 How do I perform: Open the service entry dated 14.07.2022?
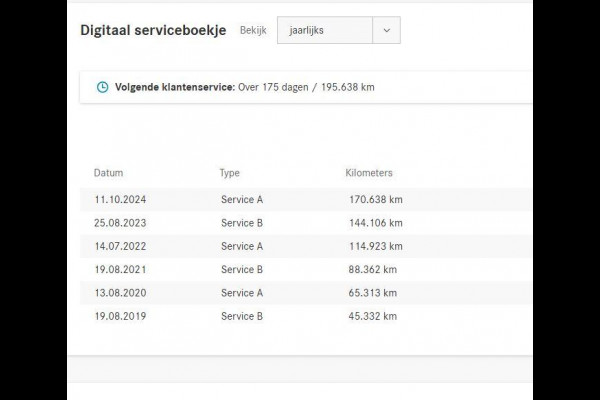click(117, 246)
